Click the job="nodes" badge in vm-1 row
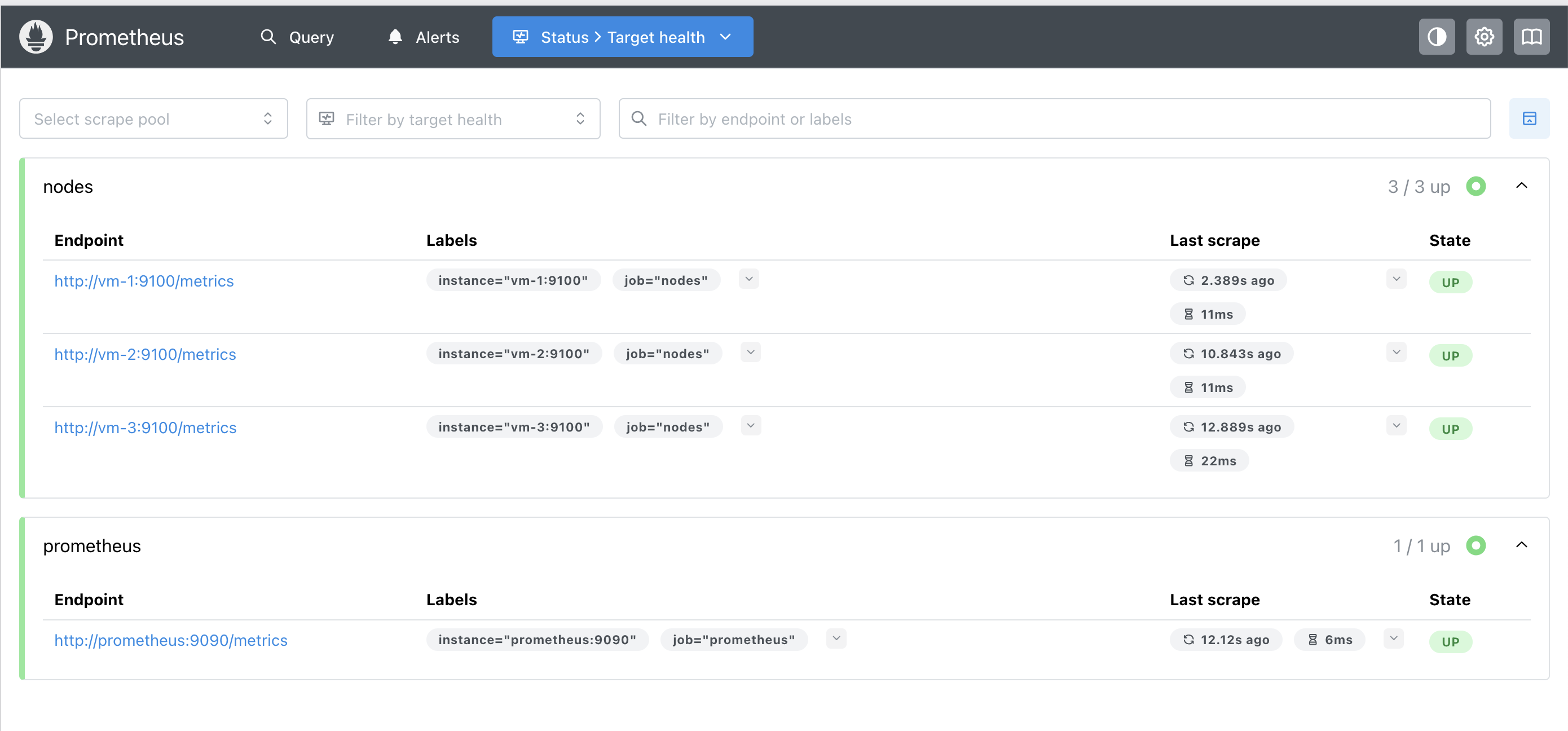1568x731 pixels. coord(666,280)
